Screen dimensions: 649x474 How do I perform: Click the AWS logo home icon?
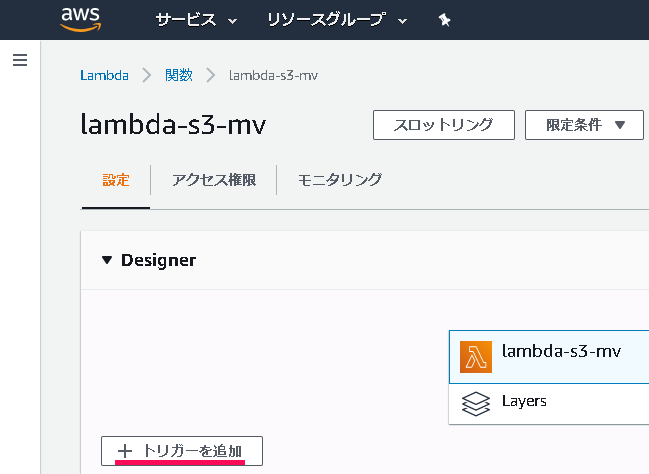click(x=81, y=19)
